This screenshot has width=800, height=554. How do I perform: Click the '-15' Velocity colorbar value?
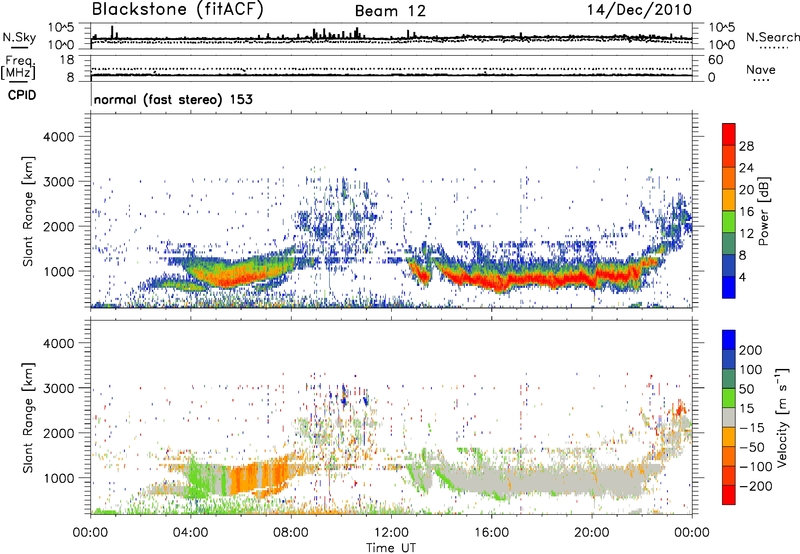click(752, 428)
